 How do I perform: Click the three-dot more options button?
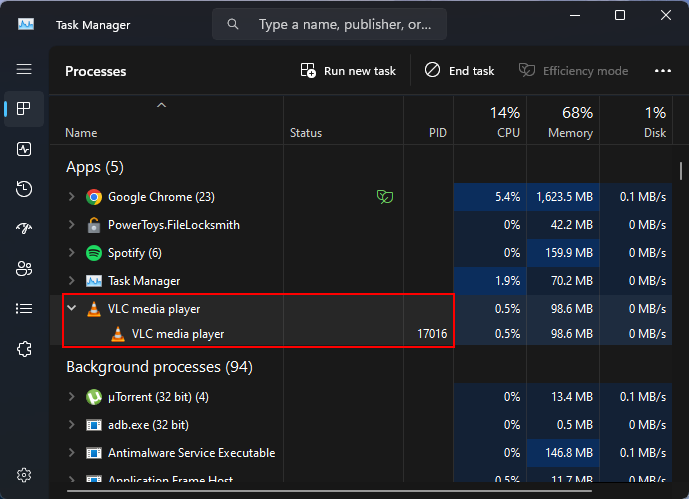coord(662,71)
